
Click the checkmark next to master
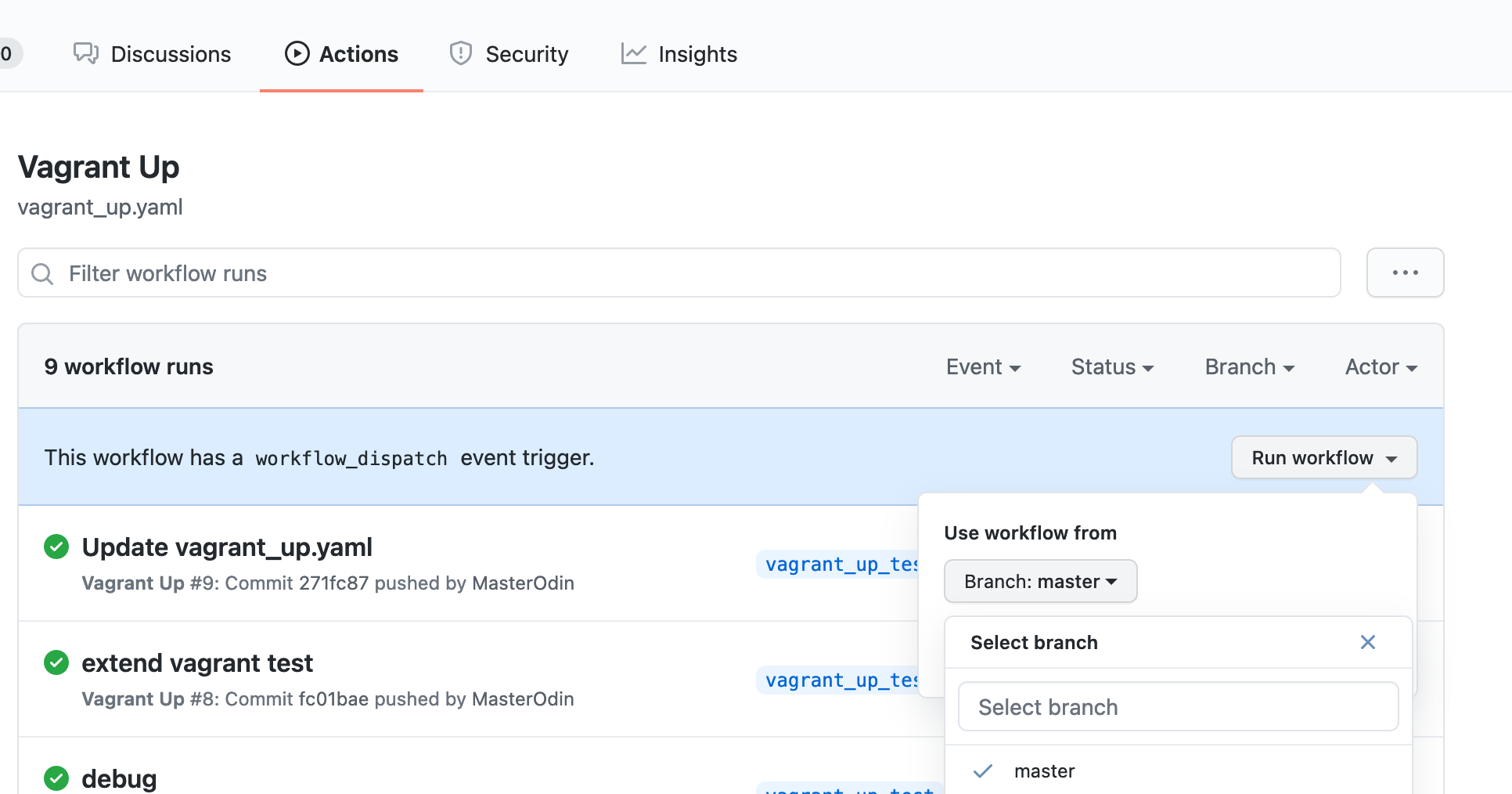(x=983, y=771)
